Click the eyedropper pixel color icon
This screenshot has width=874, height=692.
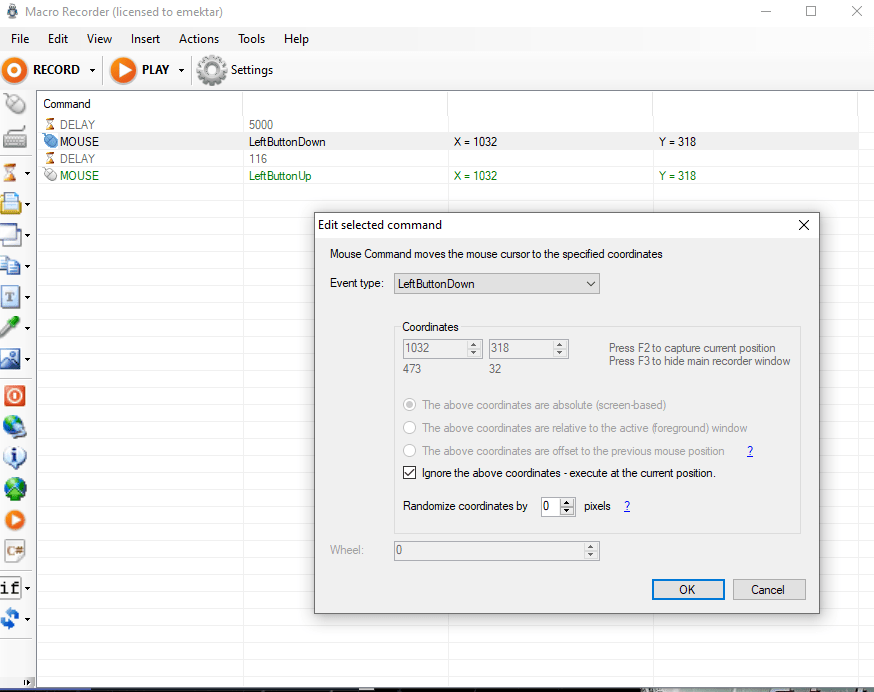coord(11,327)
